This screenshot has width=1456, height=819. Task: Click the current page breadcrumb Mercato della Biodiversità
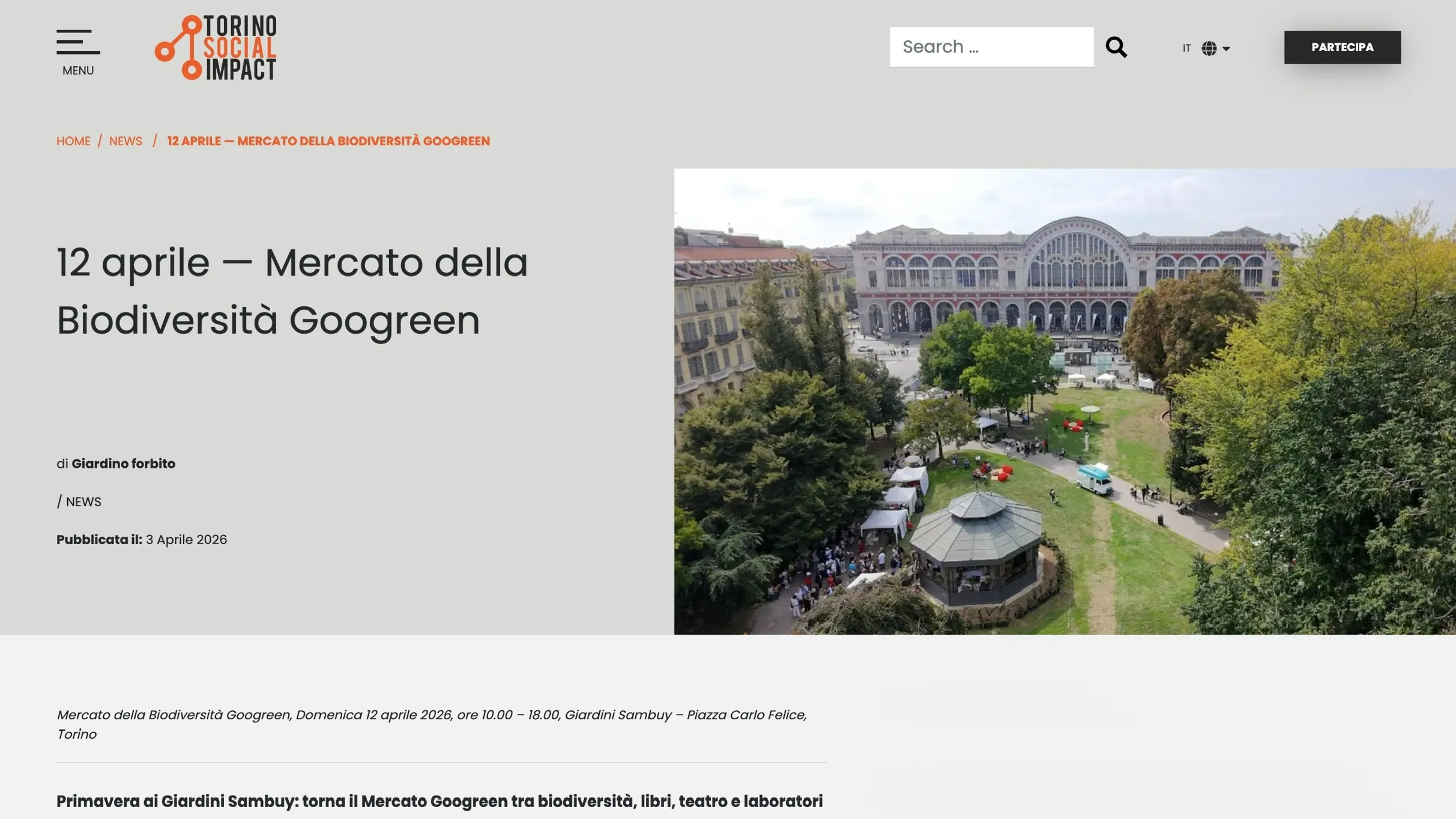(328, 141)
